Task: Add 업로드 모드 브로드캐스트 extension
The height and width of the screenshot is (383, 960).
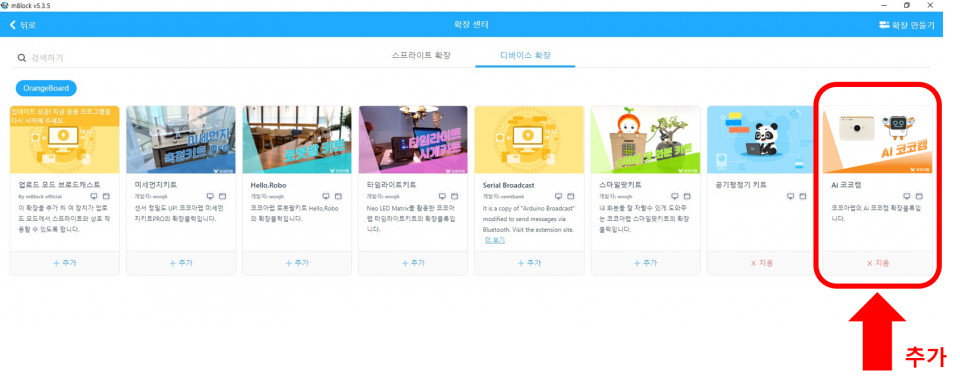Action: 65,263
